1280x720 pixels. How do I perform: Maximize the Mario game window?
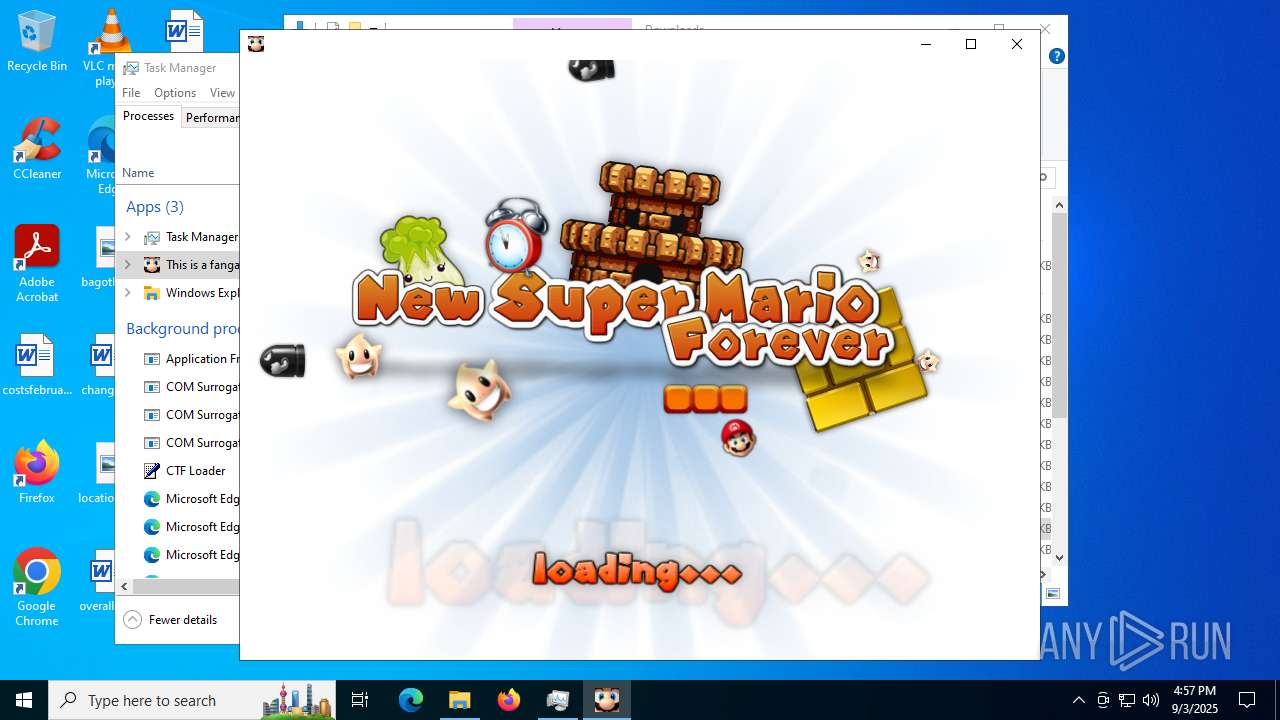pyautogui.click(x=970, y=44)
